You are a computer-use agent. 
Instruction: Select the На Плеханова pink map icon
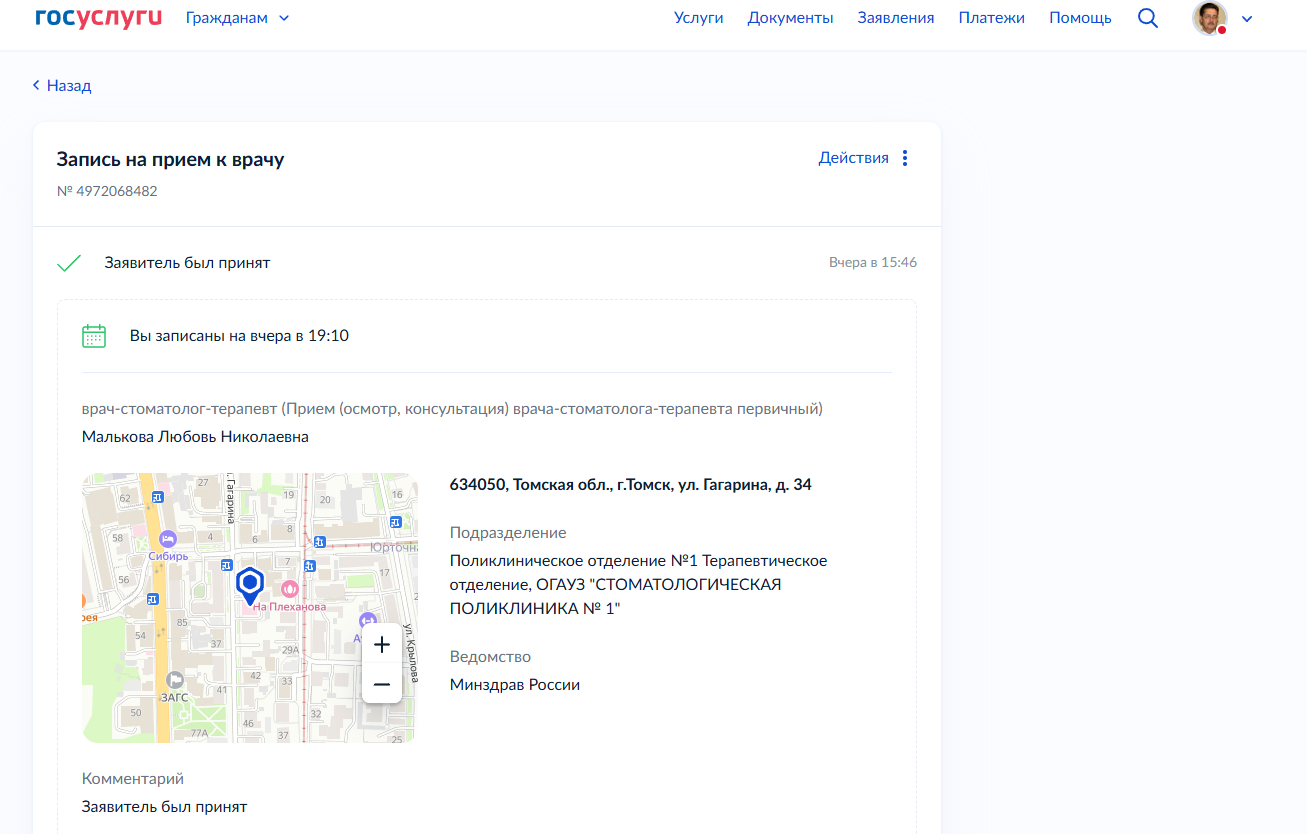tap(290, 589)
